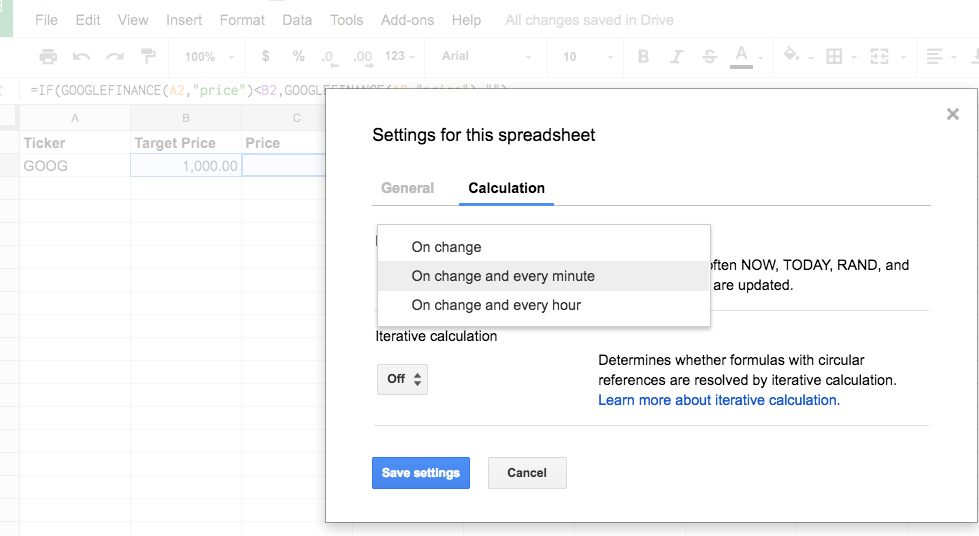979x536 pixels.
Task: Open the Merge cells tool
Action: click(880, 57)
